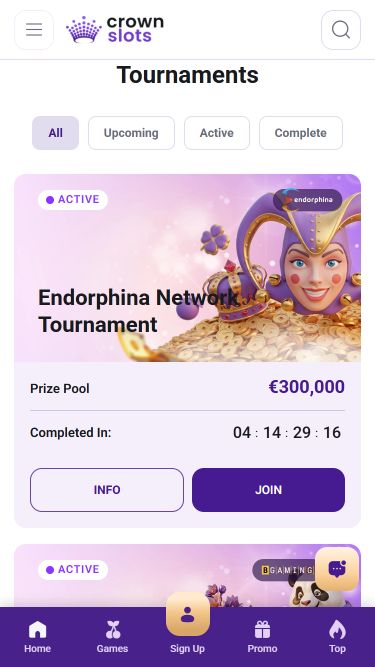Tap the Sign Up user icon
Screen dimensions: 375x667
coord(188,614)
